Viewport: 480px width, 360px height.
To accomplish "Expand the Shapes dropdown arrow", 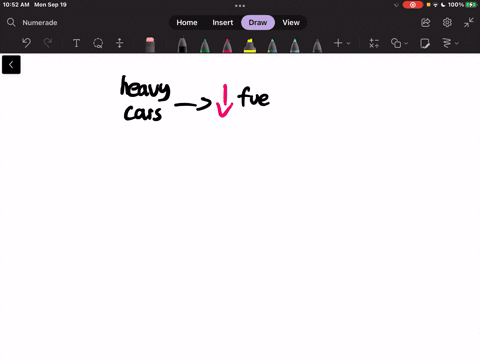I will (x=406, y=43).
